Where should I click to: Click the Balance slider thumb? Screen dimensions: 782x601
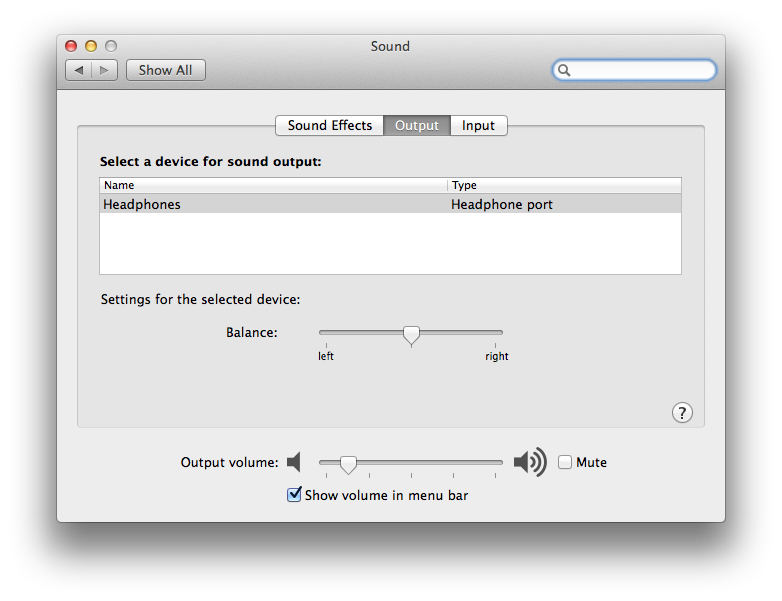pyautogui.click(x=411, y=335)
